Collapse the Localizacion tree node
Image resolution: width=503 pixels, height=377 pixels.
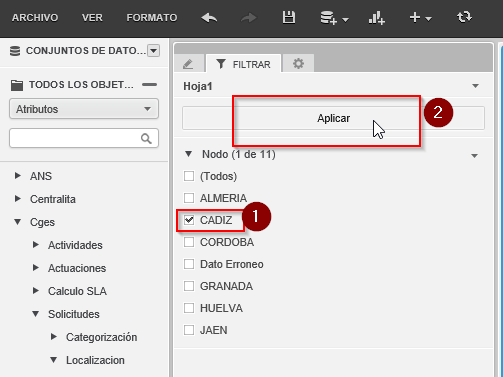coord(54,360)
